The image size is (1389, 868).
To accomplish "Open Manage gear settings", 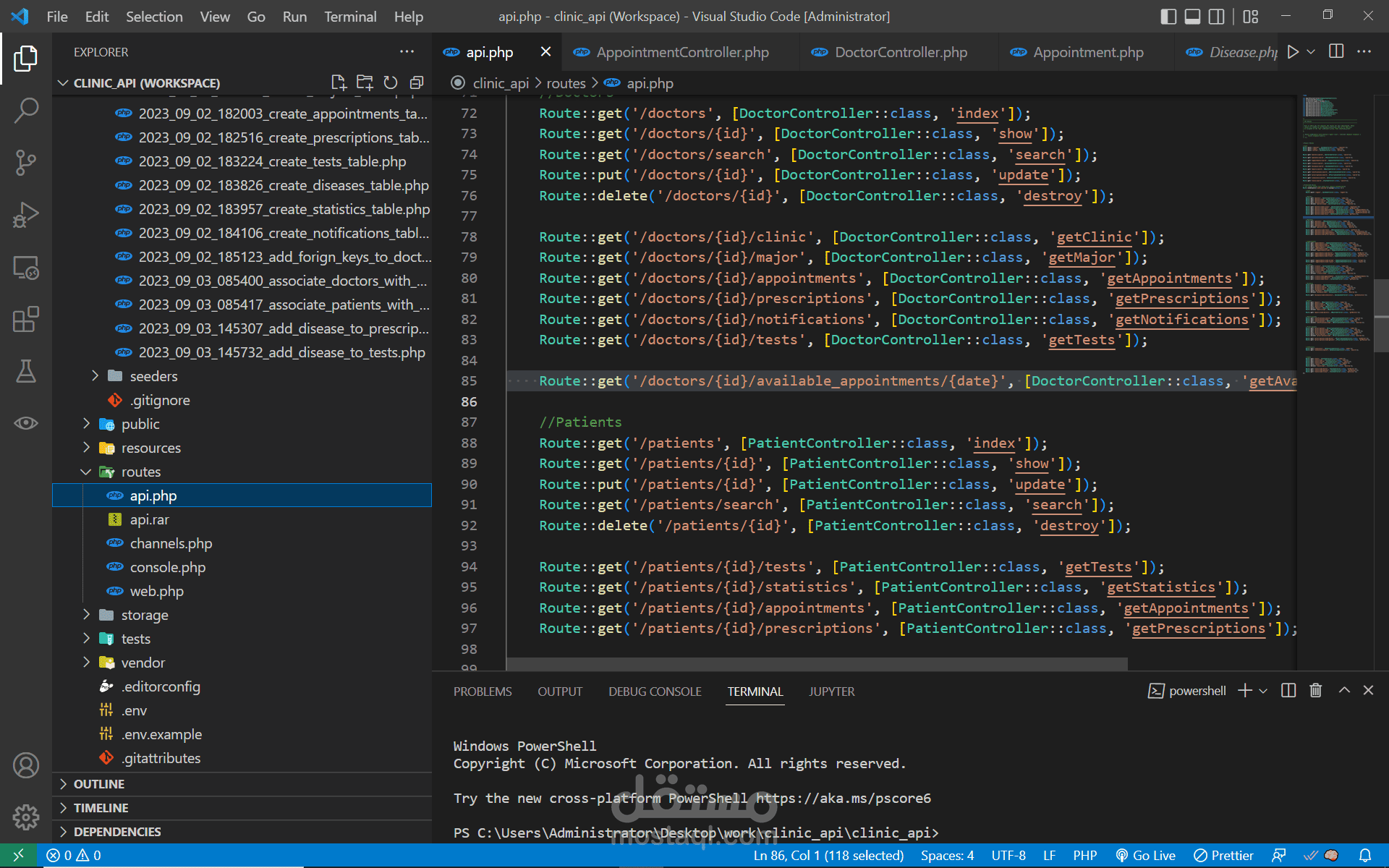I will coord(26,817).
